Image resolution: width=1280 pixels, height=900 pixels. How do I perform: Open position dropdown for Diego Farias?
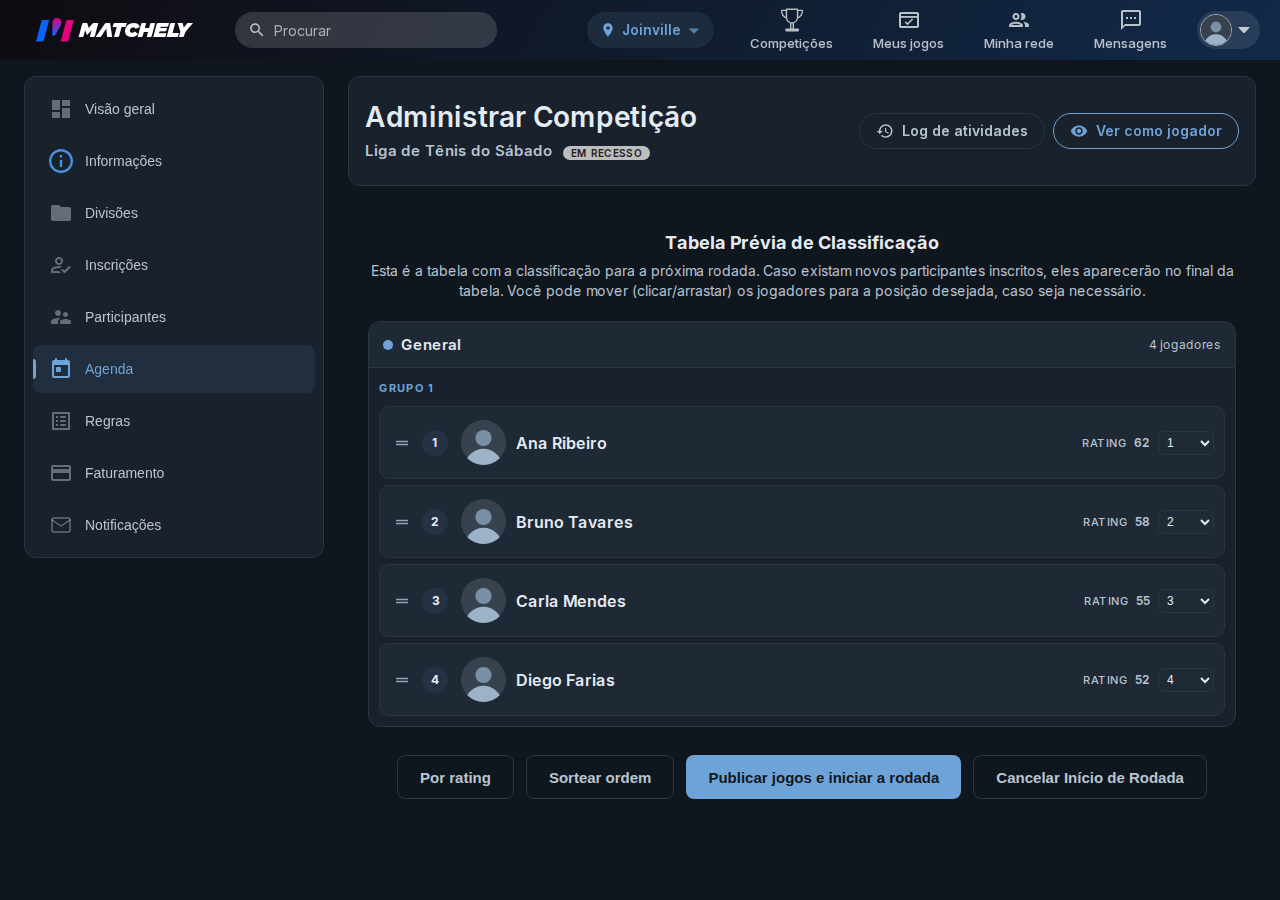click(1186, 680)
